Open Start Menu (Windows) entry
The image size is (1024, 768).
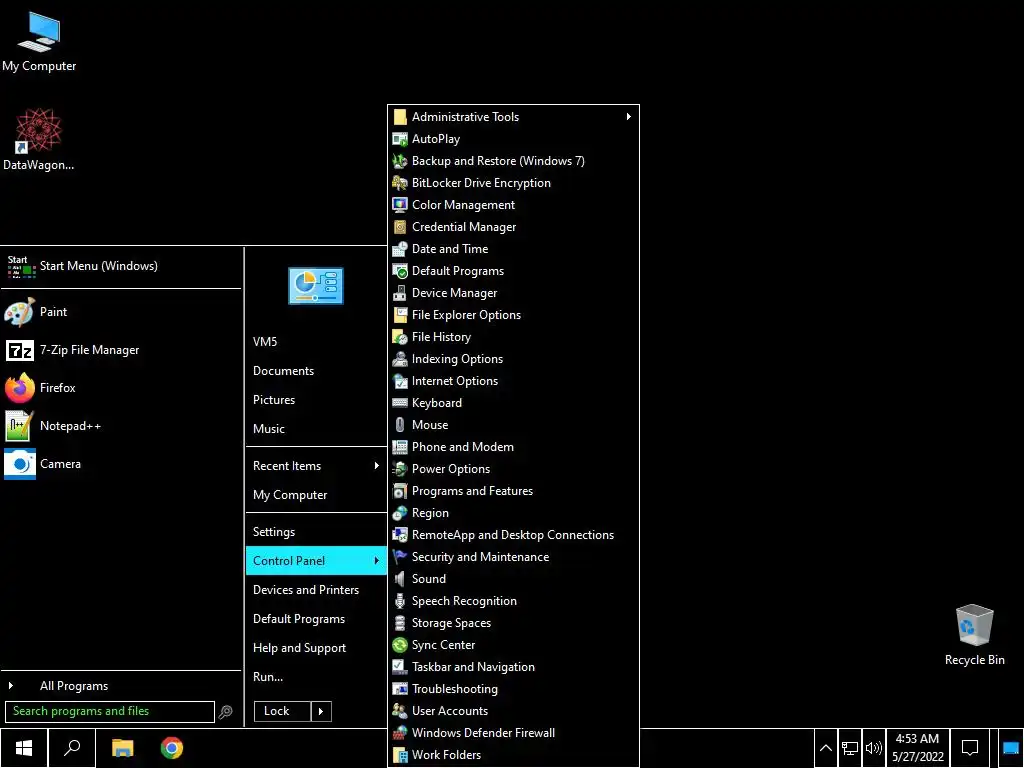pos(121,266)
